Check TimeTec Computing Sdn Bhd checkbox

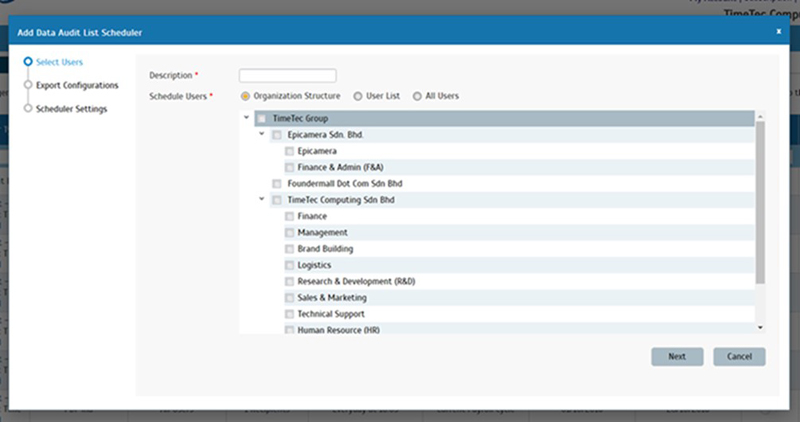tap(277, 200)
